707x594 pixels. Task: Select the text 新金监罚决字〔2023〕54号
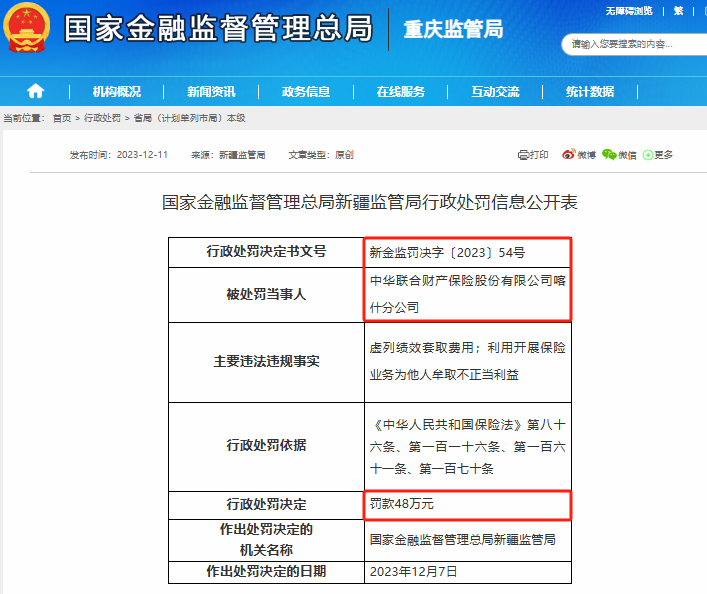pos(447,253)
